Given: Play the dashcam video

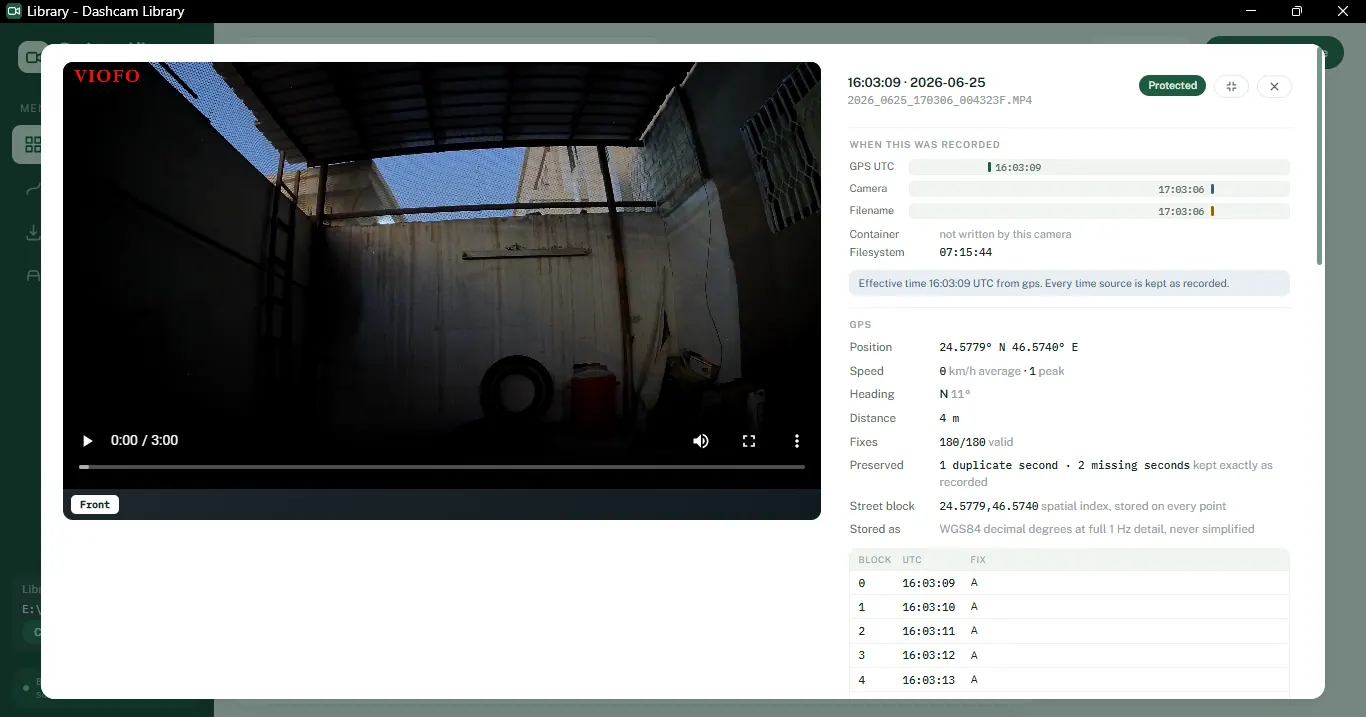Looking at the screenshot, I should [x=87, y=441].
